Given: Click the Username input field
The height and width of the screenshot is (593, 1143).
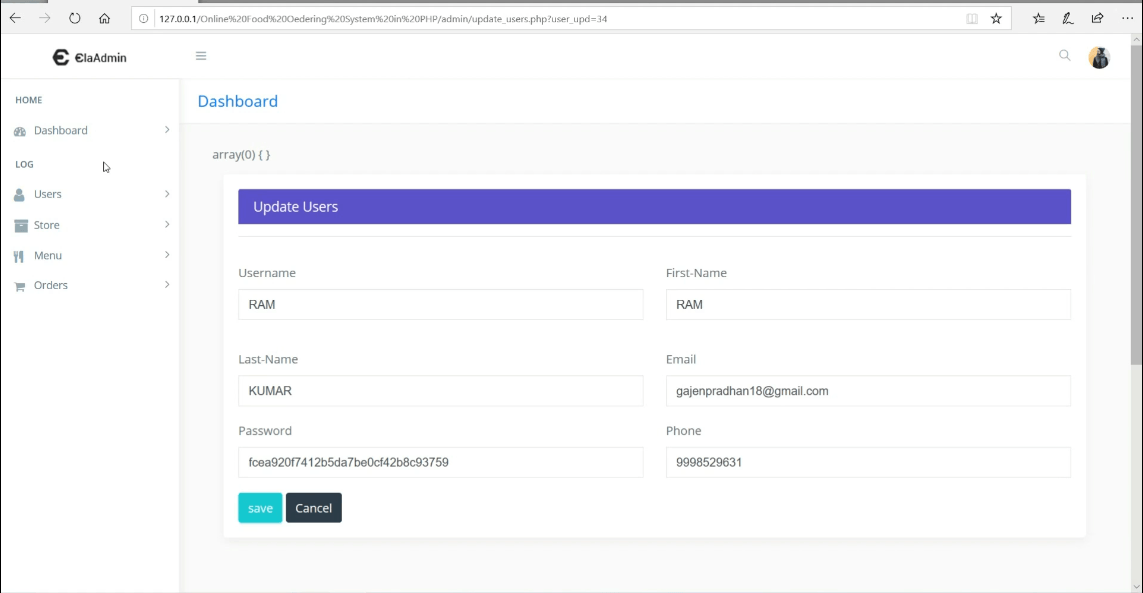Looking at the screenshot, I should [440, 305].
